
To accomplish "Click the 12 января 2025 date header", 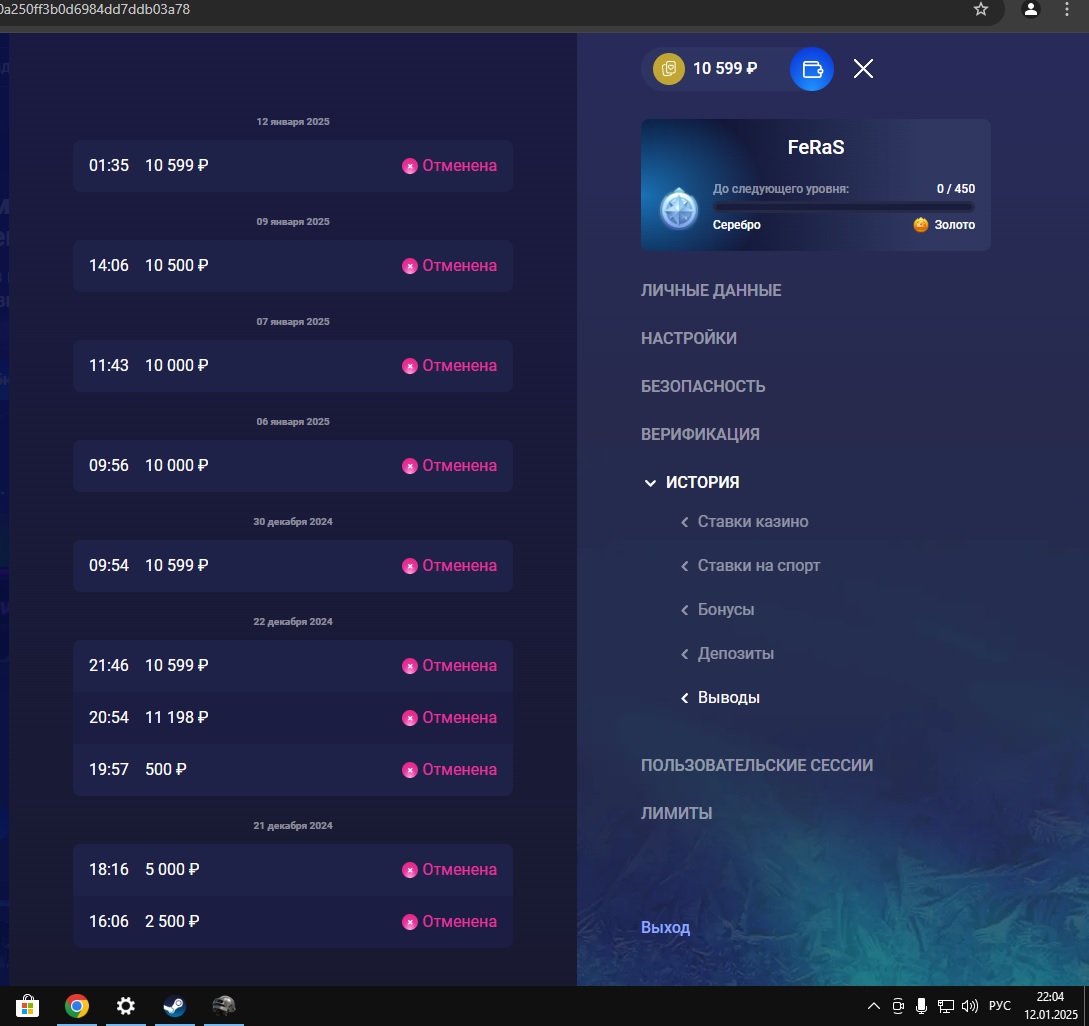I will click(x=293, y=122).
